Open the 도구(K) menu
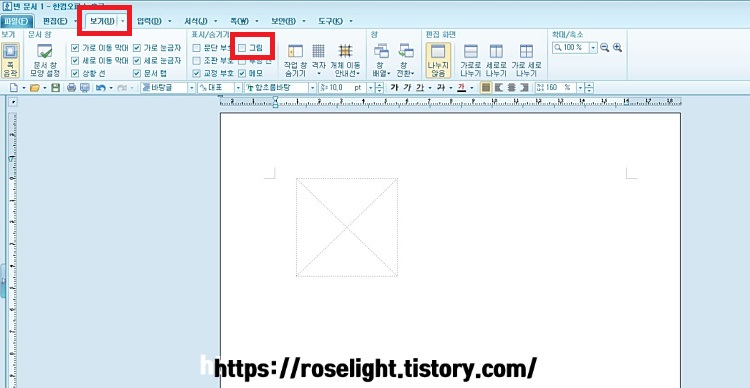The width and height of the screenshot is (750, 388). 331,21
